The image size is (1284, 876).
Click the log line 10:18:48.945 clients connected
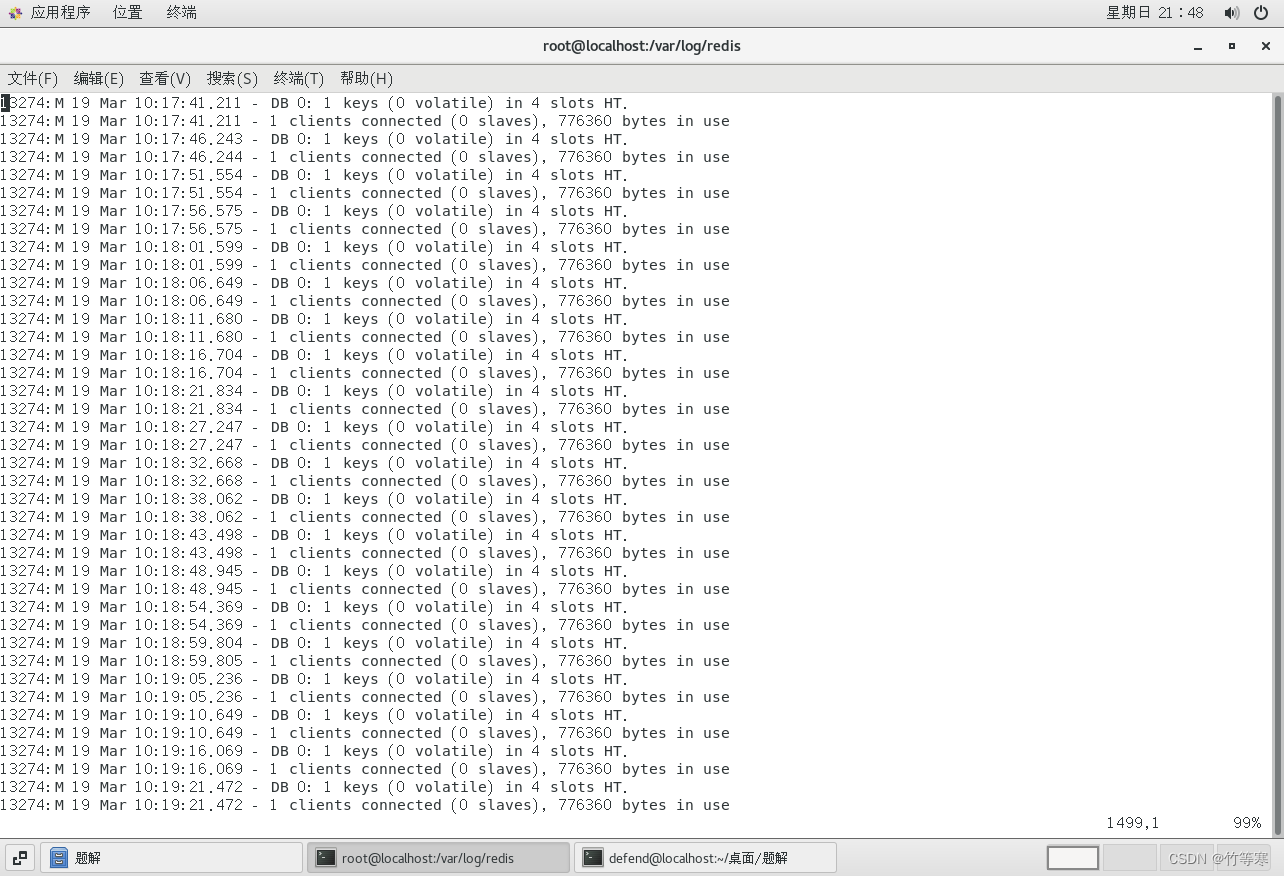[x=365, y=589]
